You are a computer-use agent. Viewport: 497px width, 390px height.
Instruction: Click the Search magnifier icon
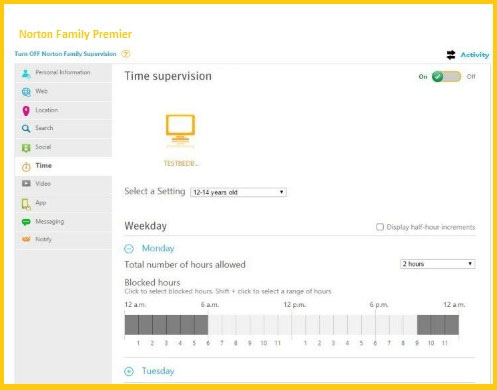pos(26,129)
